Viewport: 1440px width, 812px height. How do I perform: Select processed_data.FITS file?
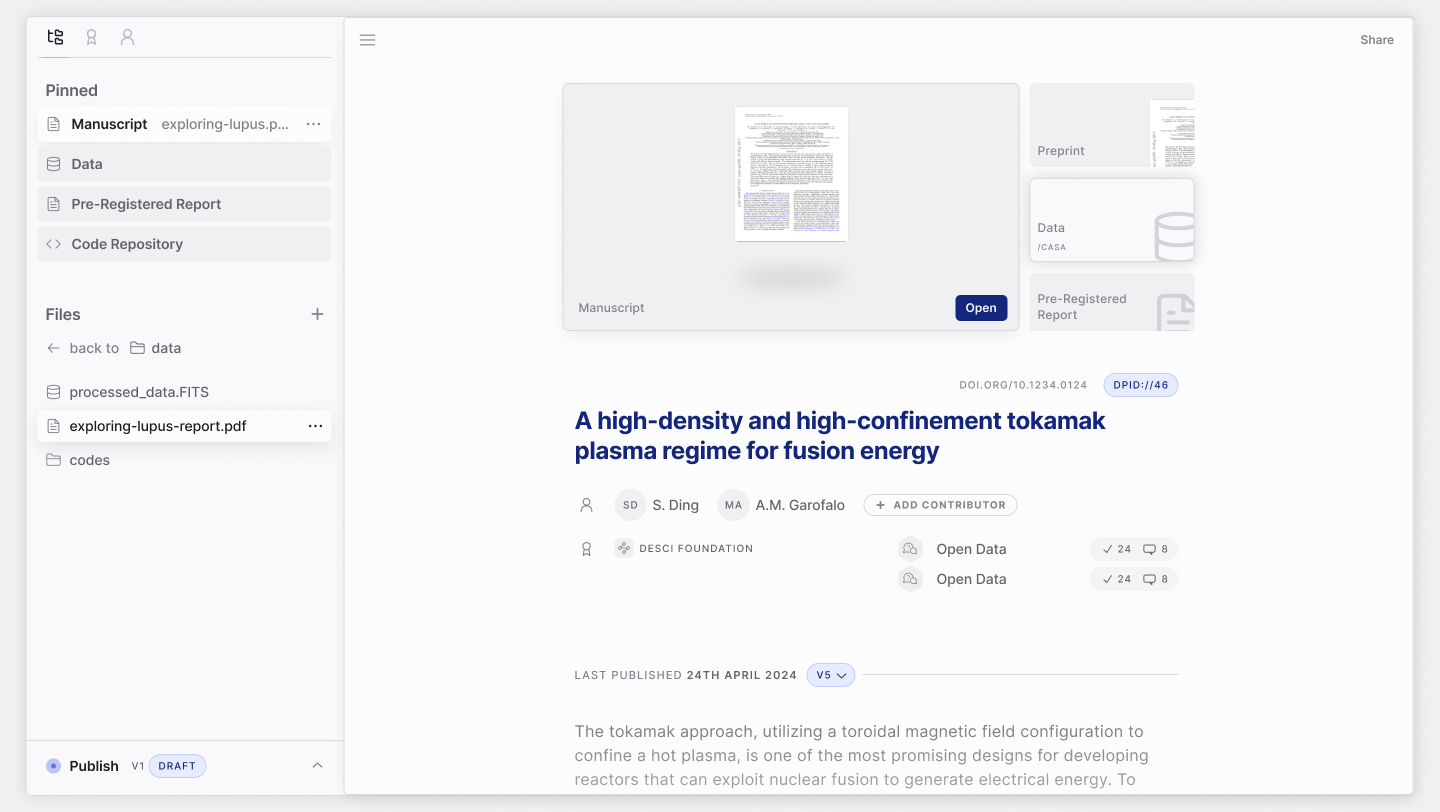point(138,392)
